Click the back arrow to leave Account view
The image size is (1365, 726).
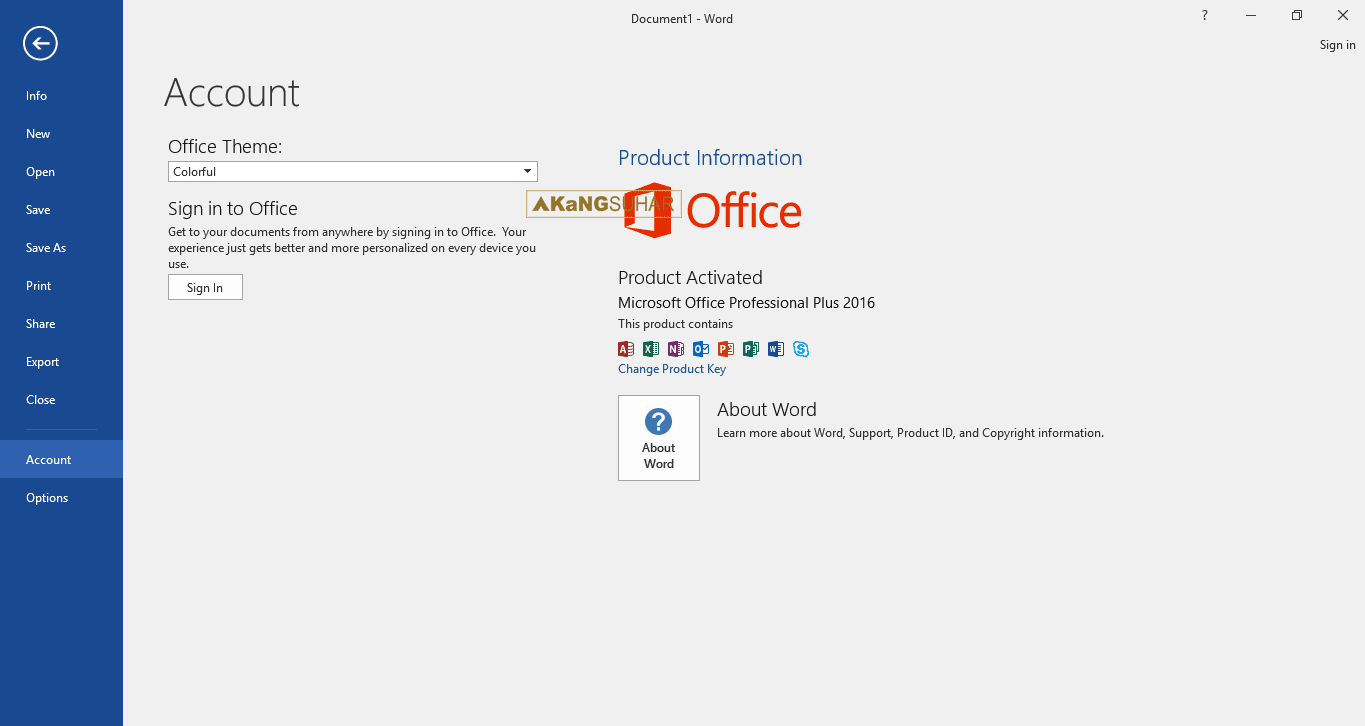click(39, 43)
